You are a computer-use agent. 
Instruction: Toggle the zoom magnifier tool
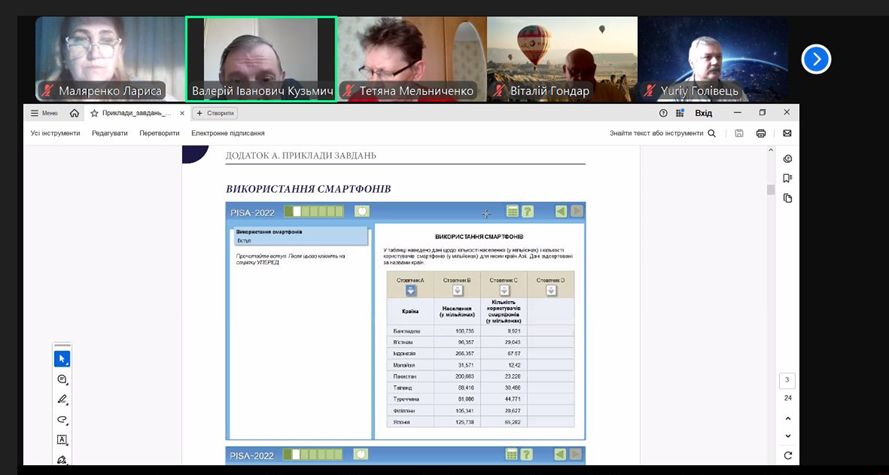[x=62, y=380]
